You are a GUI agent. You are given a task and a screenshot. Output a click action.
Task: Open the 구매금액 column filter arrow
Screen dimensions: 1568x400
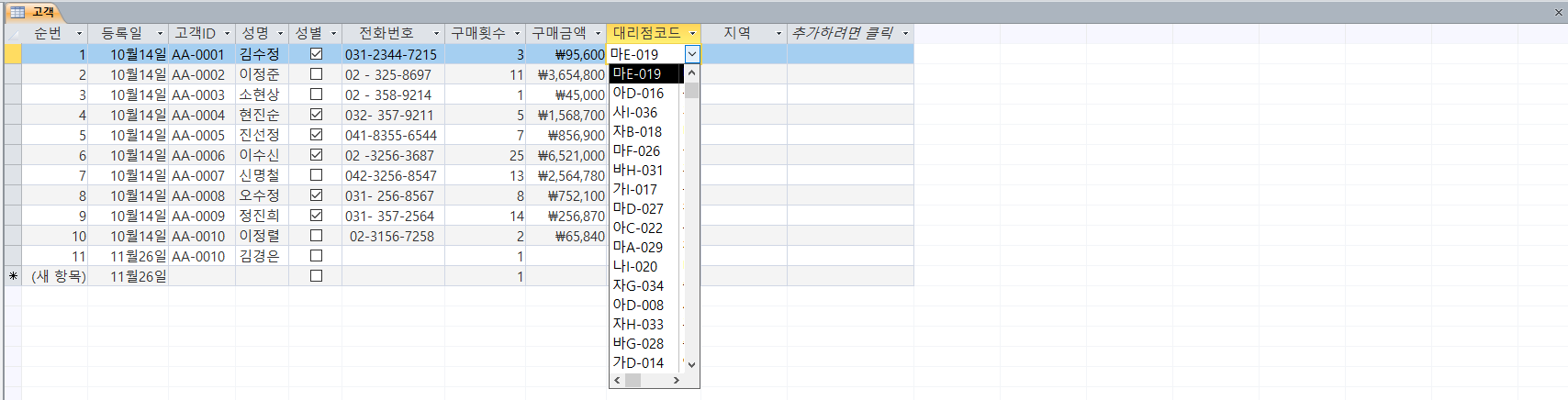pyautogui.click(x=598, y=34)
